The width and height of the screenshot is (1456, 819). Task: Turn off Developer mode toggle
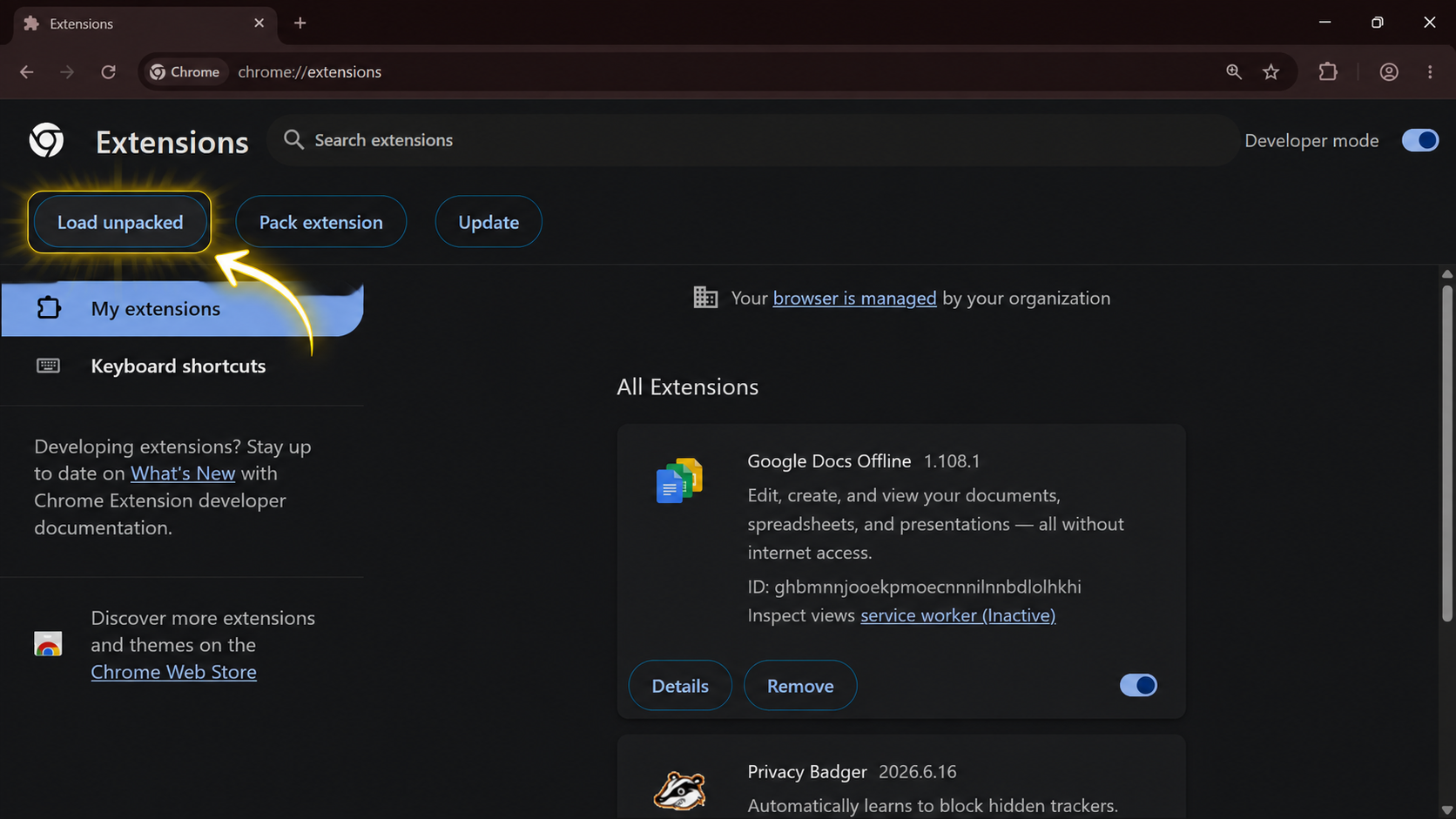[x=1420, y=140]
